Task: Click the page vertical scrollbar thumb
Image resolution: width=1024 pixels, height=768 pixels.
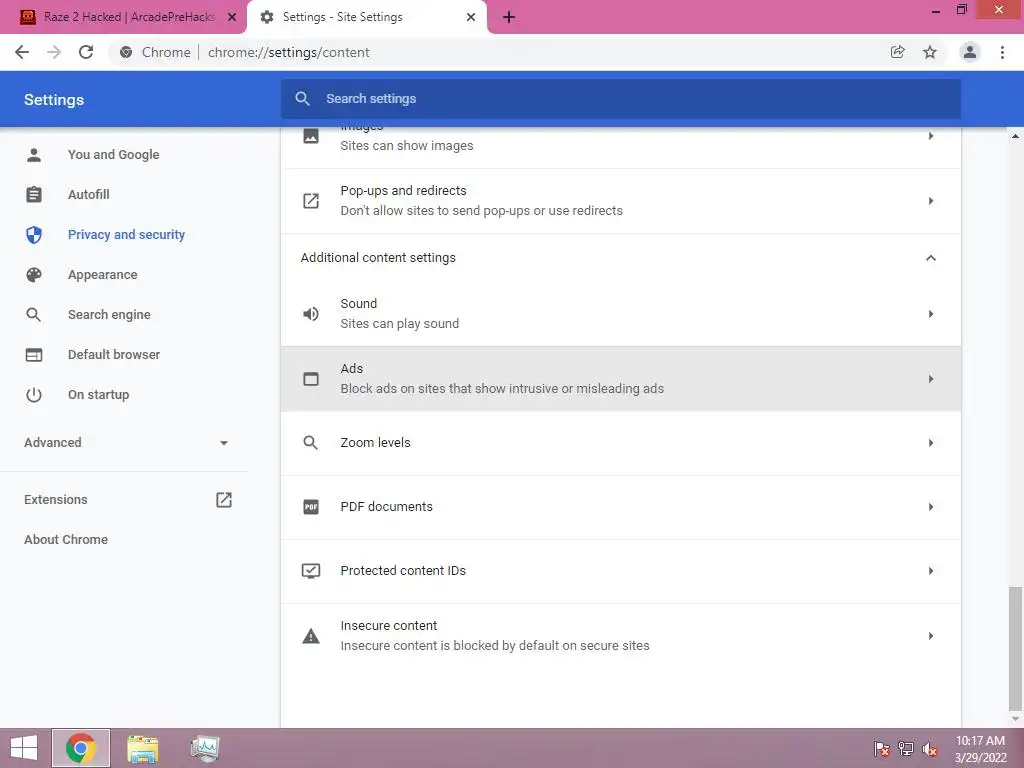Action: pos(1015,648)
